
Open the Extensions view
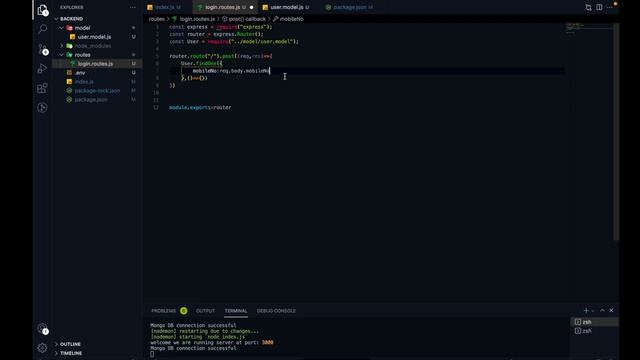point(42,88)
